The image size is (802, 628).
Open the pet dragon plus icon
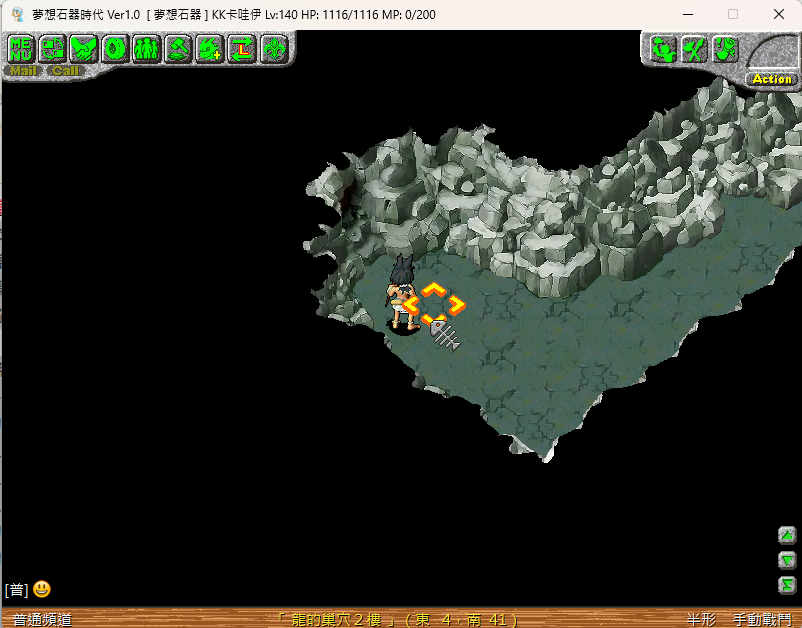(x=210, y=48)
